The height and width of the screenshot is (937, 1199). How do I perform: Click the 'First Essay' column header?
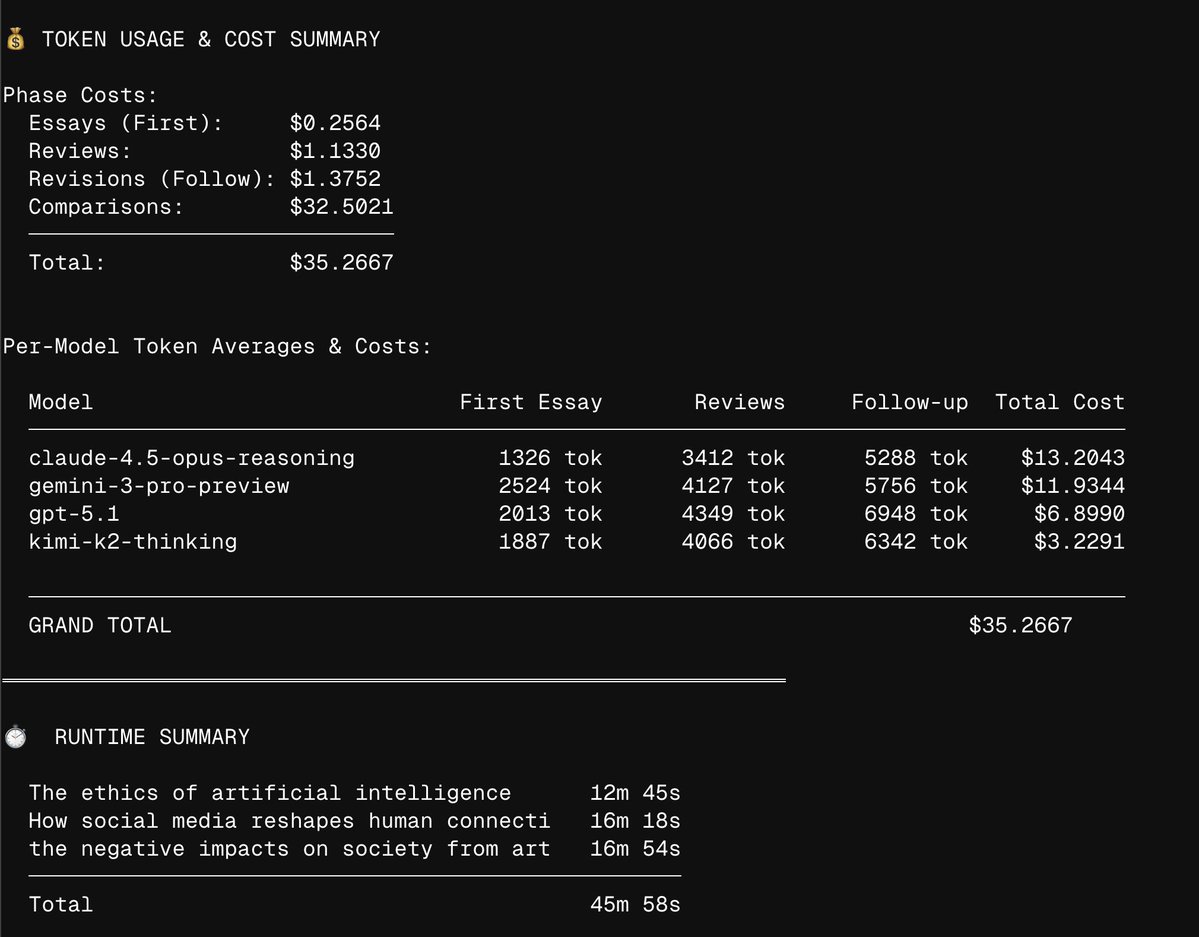click(531, 402)
